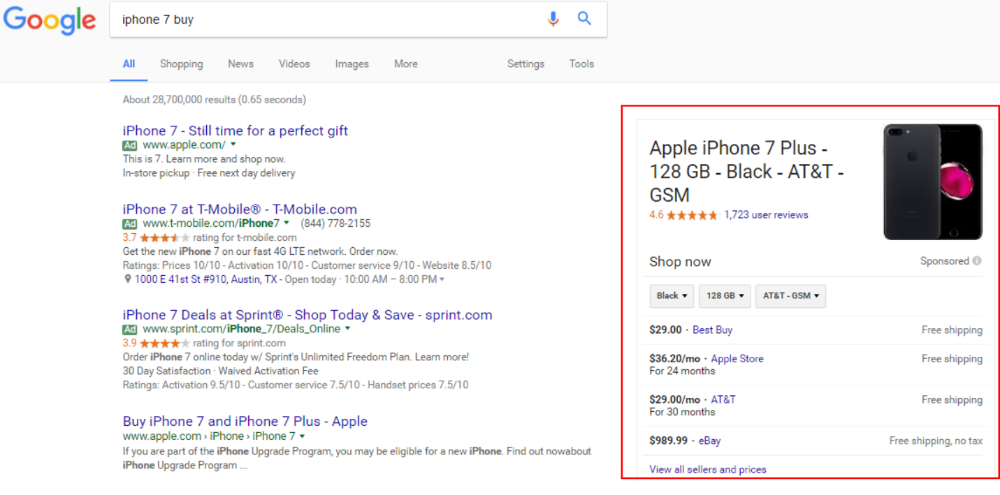1000x495 pixels.
Task: Click the Ad badge beside www.sprint.com
Action: 130,330
